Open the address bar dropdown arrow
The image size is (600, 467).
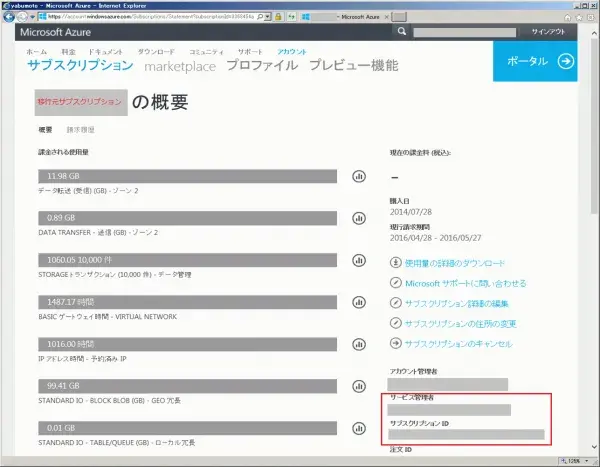click(x=267, y=17)
